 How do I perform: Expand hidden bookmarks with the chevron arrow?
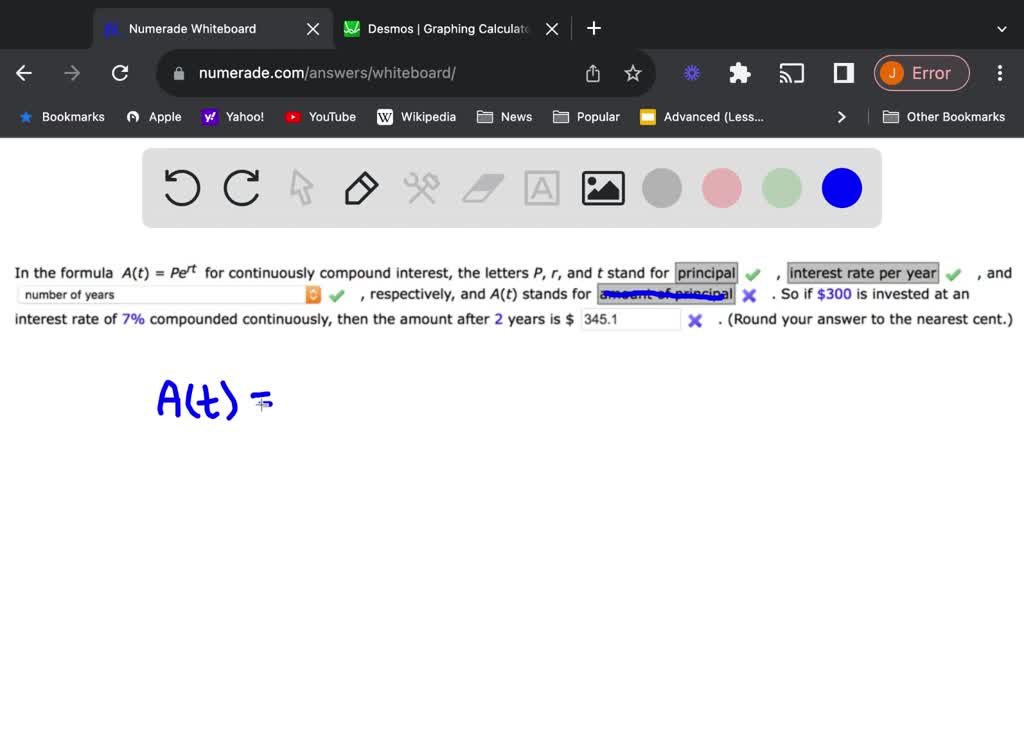click(x=842, y=117)
